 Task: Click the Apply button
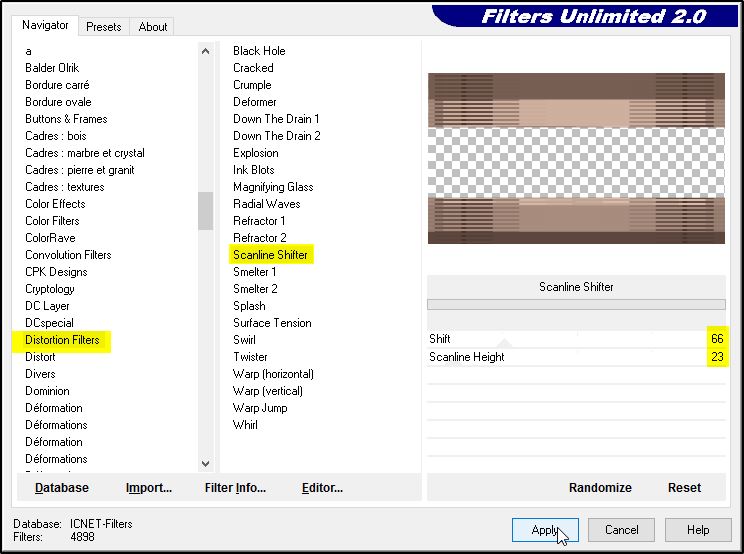pos(545,530)
